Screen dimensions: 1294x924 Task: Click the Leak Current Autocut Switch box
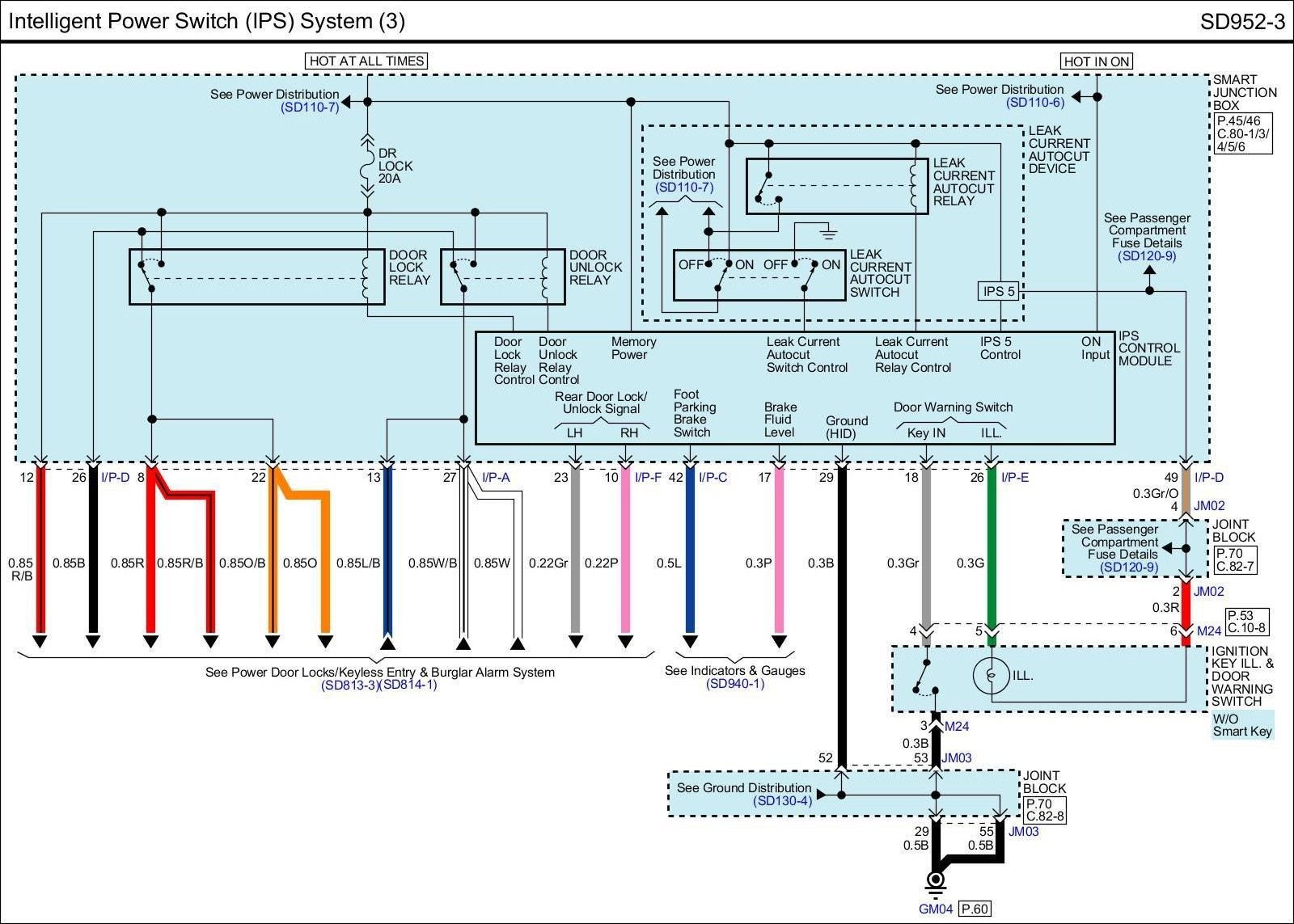click(759, 275)
